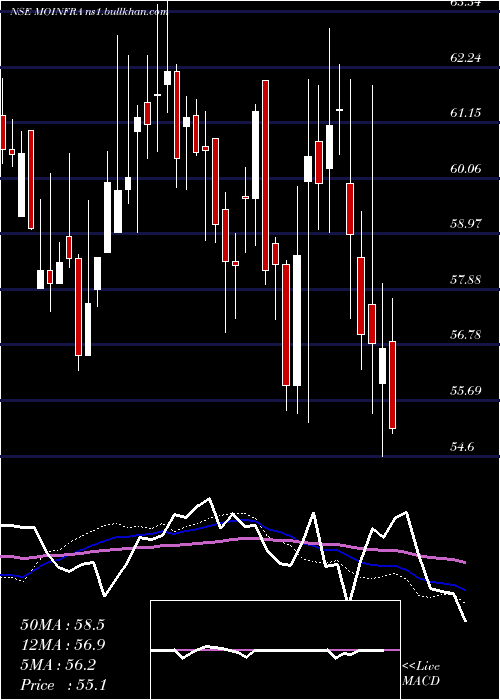Viewport: 500px width, 700px height.
Task: Click the 54.6 price axis label
Action: click(x=462, y=446)
